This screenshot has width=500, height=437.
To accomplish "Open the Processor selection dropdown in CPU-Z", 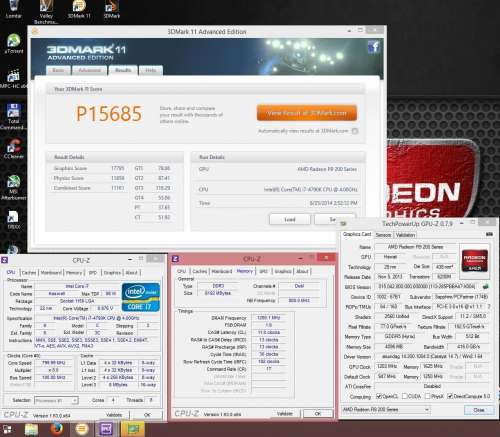I will point(56,400).
